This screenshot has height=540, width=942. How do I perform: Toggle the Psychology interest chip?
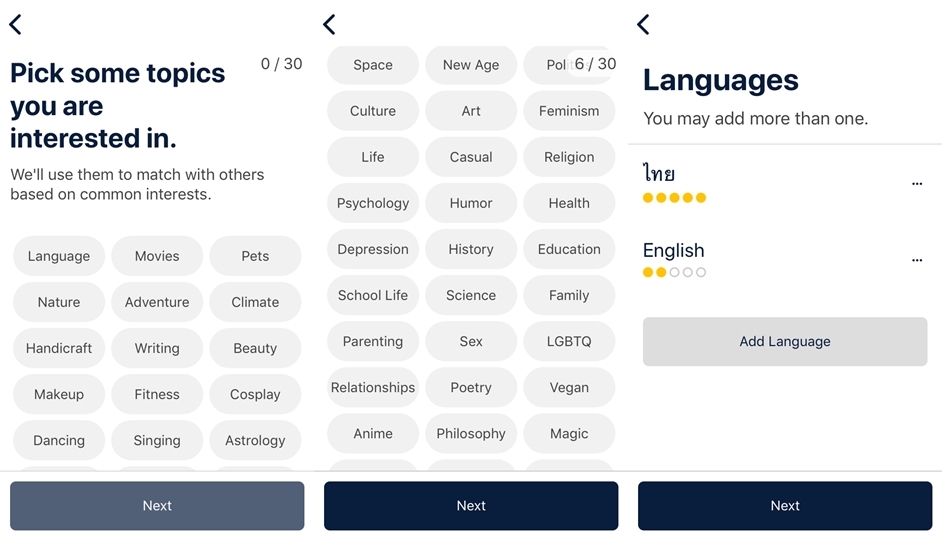[373, 203]
